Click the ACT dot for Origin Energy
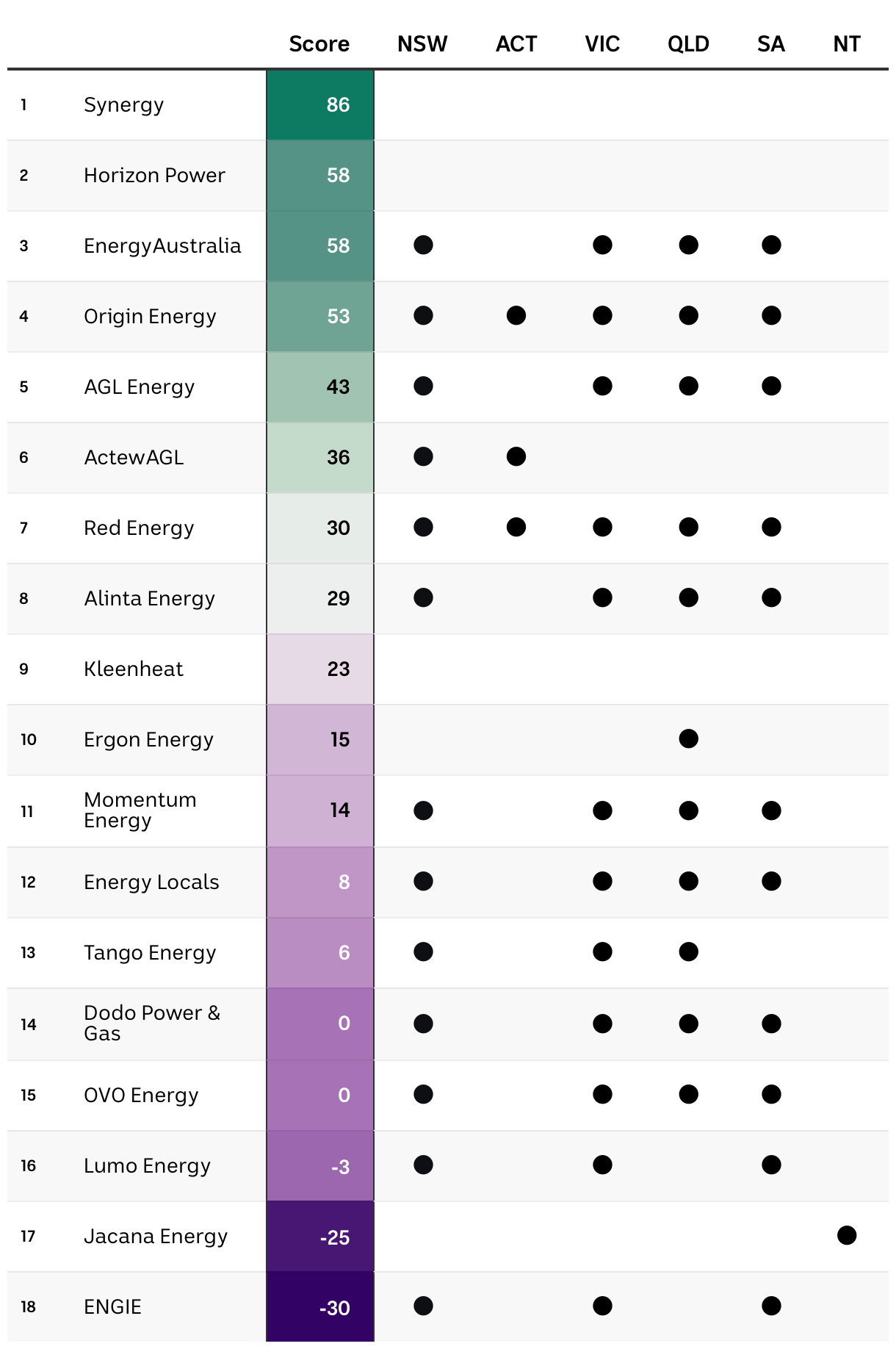The image size is (896, 1349). click(x=516, y=316)
